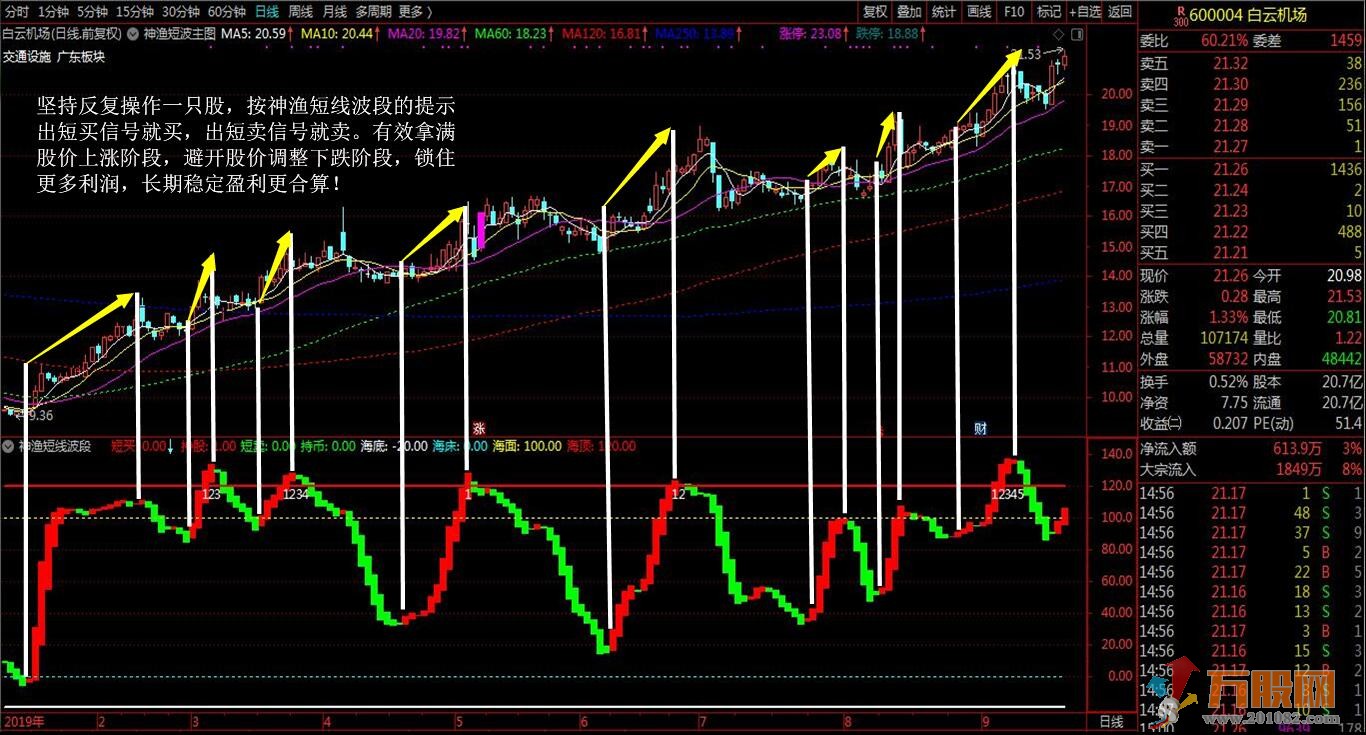The height and width of the screenshot is (735, 1366).
Task: Open the 多周期 multi-period view
Action: click(373, 11)
